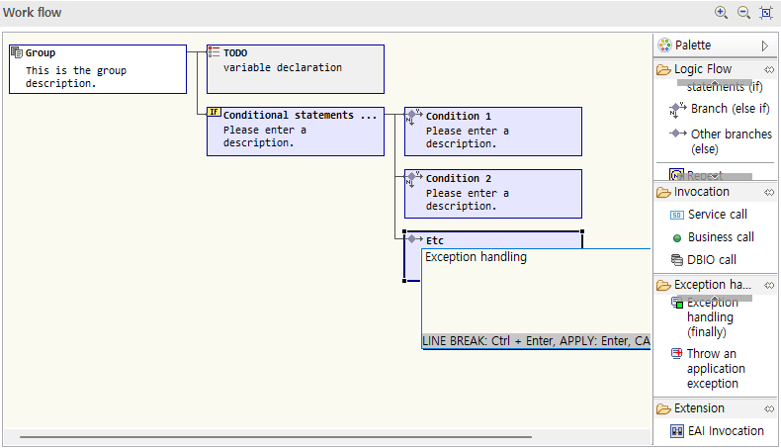Screen dimensions: 781x448
Task: Click the fit-to-screen icon in Work flow header
Action: point(766,13)
